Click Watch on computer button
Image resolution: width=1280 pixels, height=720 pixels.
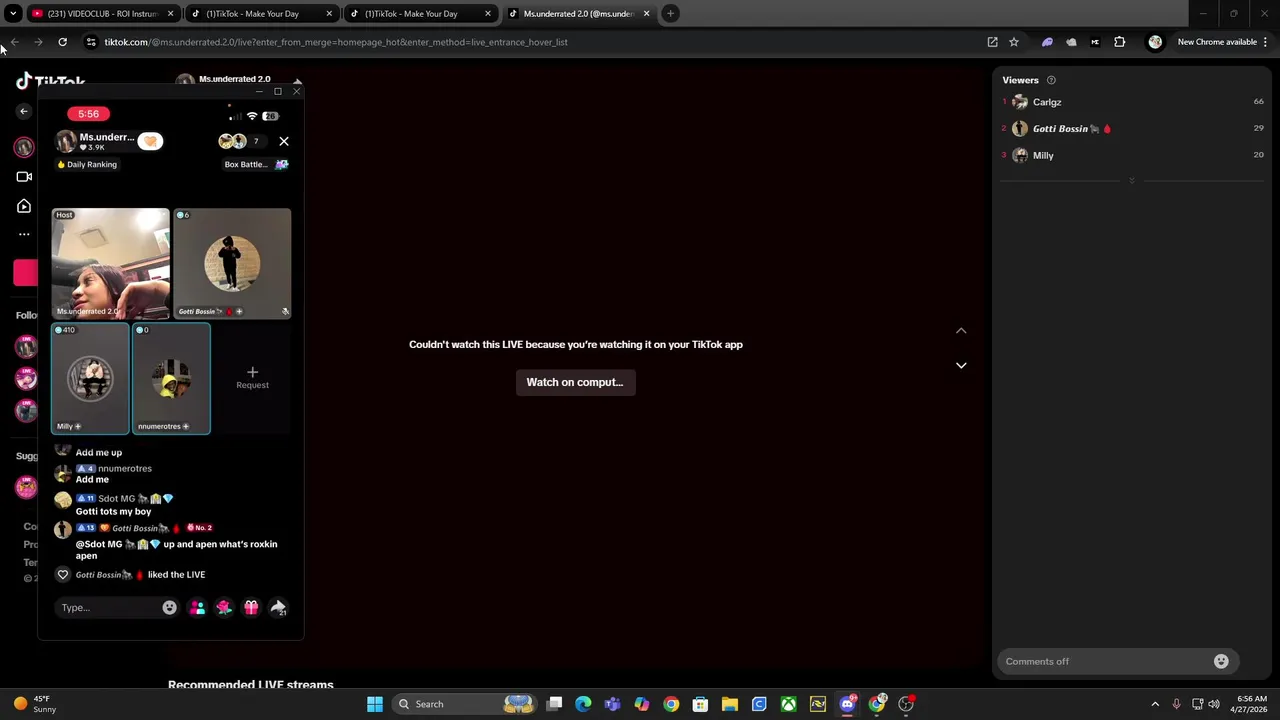[575, 382]
